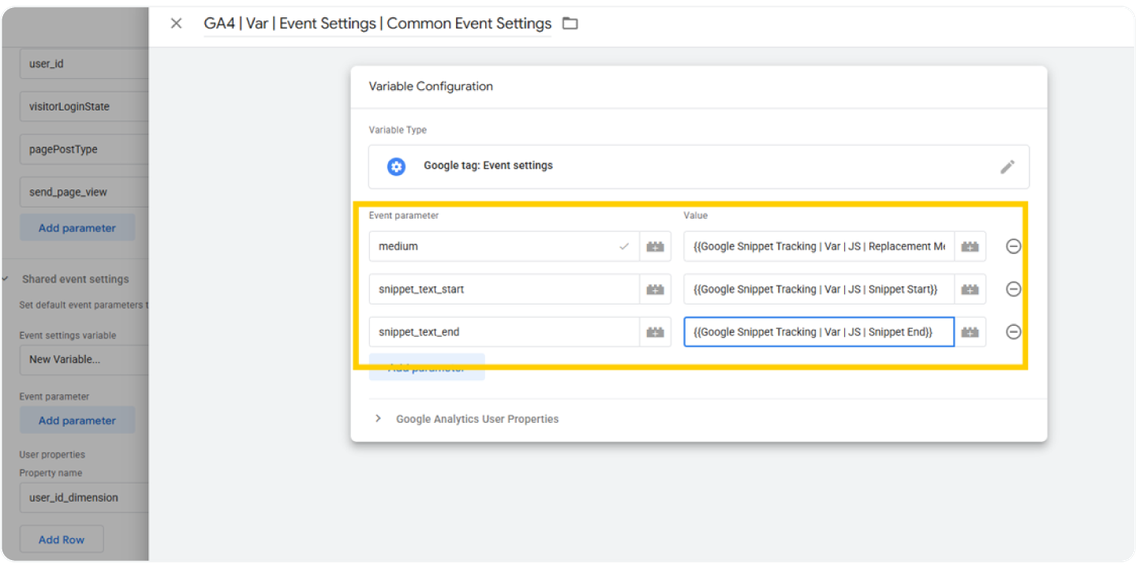Screen dimensions: 1136x568
Task: Click the medium event parameter field
Action: click(504, 246)
